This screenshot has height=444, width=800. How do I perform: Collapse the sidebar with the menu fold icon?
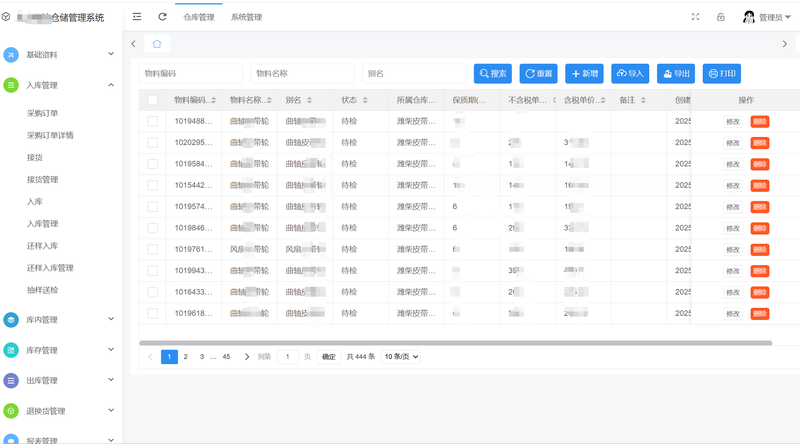[x=137, y=17]
